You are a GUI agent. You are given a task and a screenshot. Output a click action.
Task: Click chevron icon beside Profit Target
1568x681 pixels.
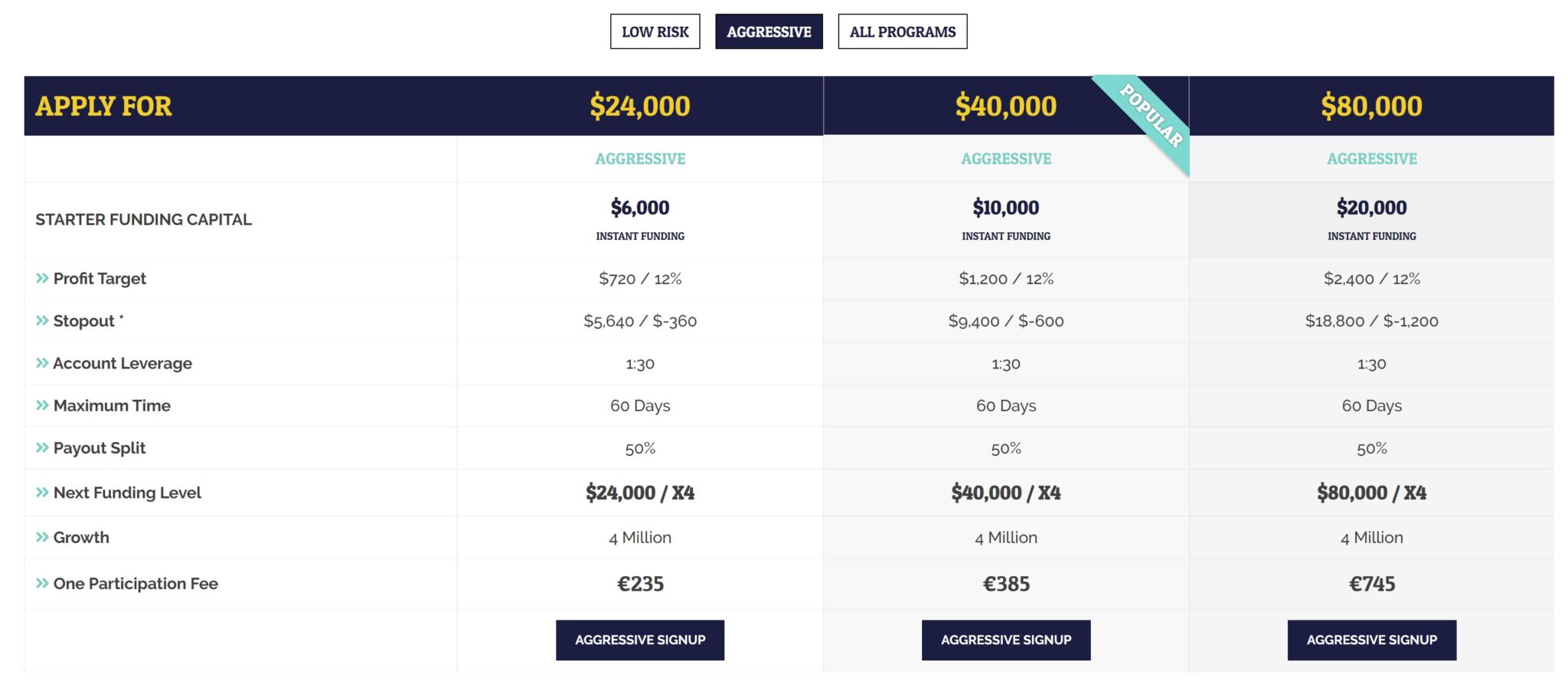pos(42,279)
